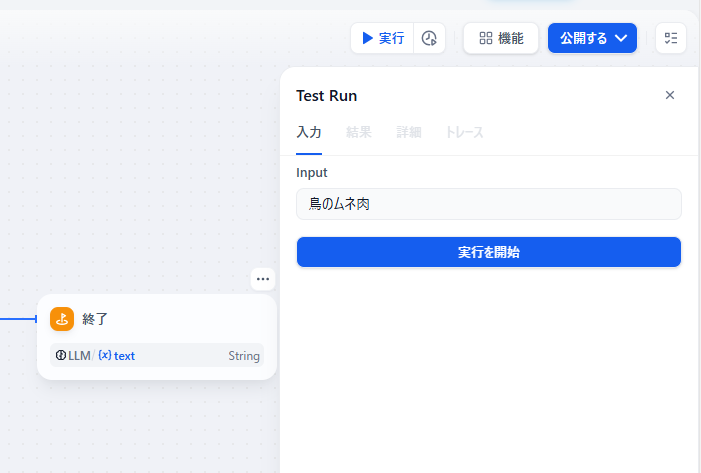Image resolution: width=701 pixels, height=473 pixels.
Task: Open the checklist icon button
Action: pos(671,38)
